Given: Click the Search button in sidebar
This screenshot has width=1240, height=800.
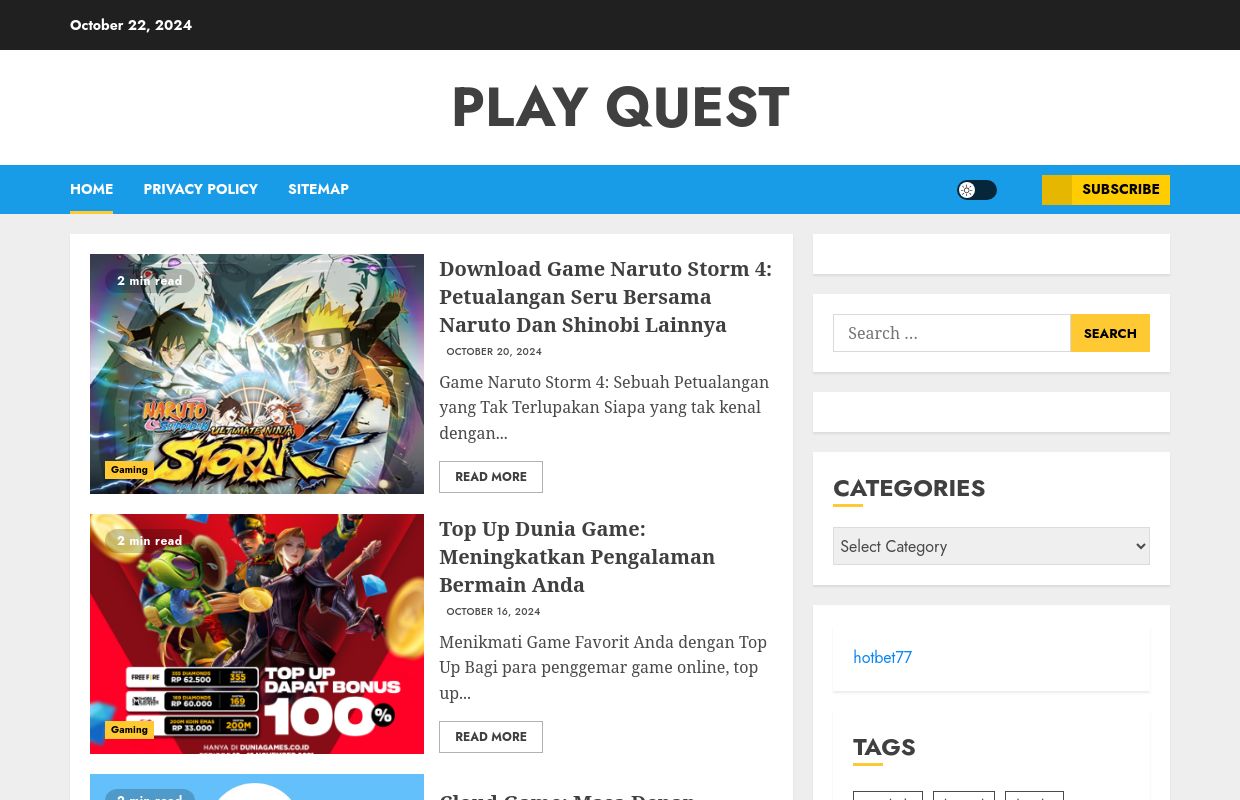Looking at the screenshot, I should pos(1110,333).
